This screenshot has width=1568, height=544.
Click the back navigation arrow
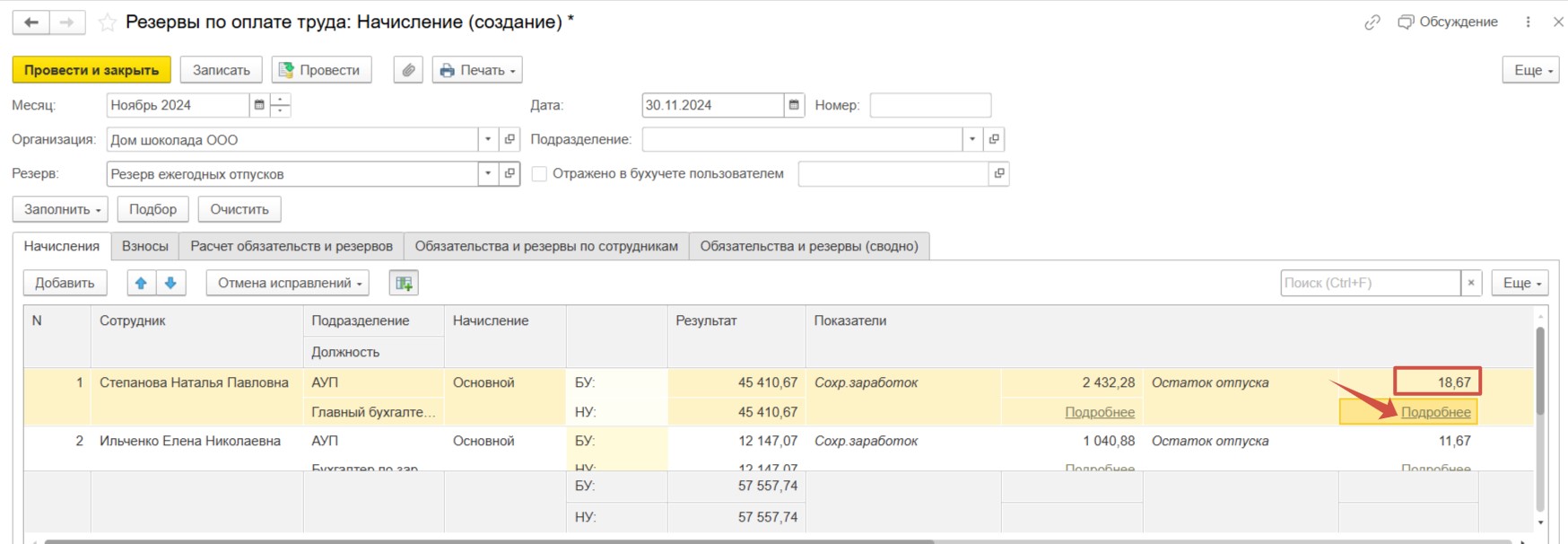tap(31, 22)
